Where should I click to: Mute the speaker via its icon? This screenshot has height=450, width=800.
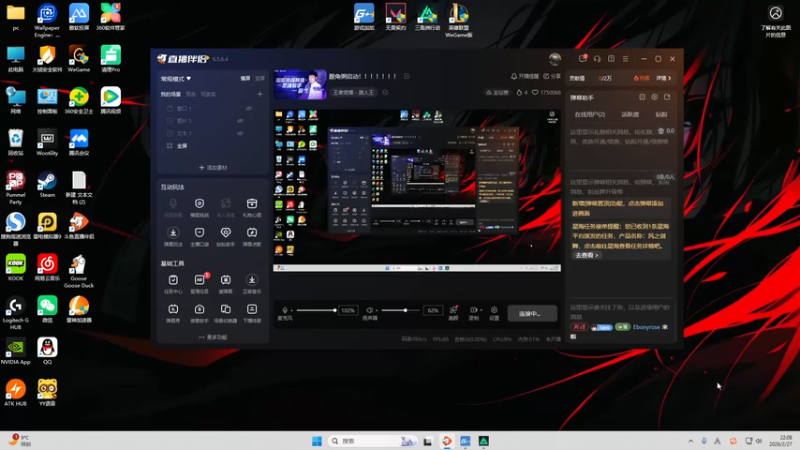[369, 310]
